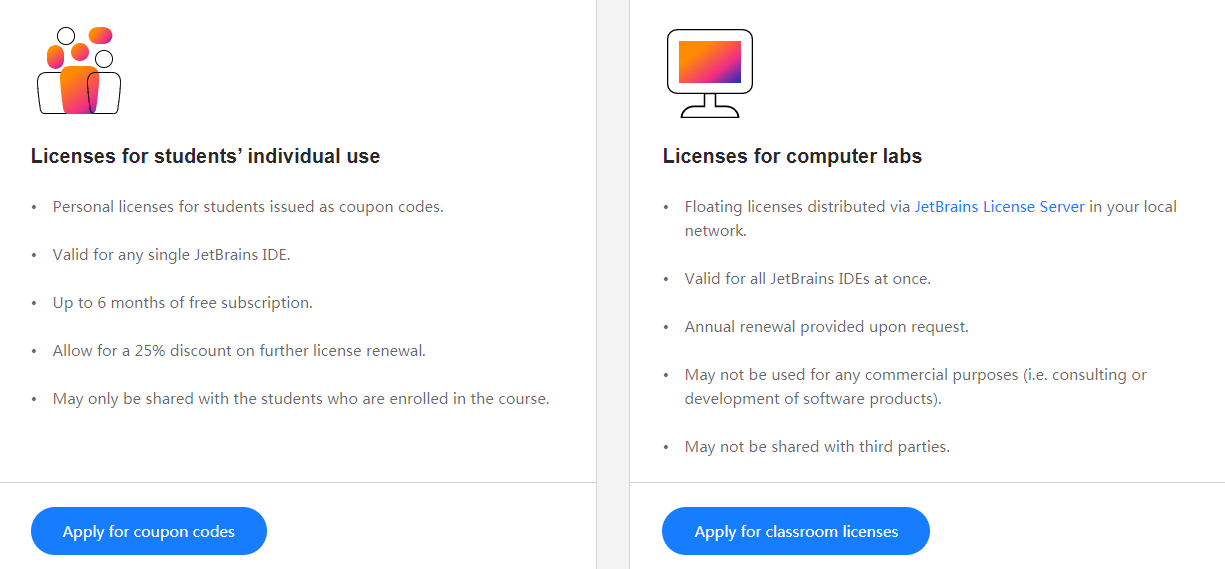
Task: Click the text Valid for any single JetBrains IDE
Action: point(171,255)
